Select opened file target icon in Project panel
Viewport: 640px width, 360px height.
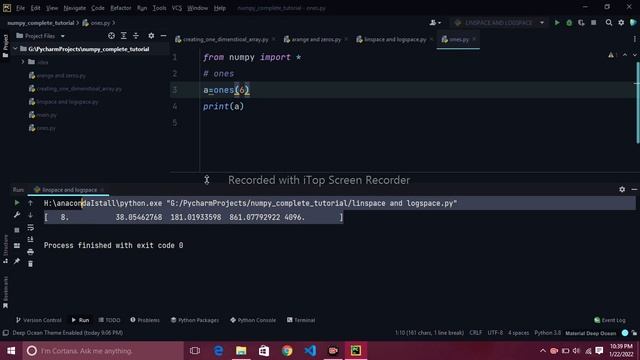(111, 36)
